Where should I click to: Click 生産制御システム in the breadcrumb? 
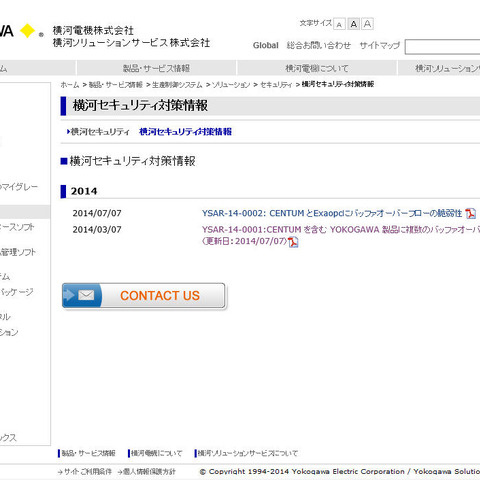177,85
